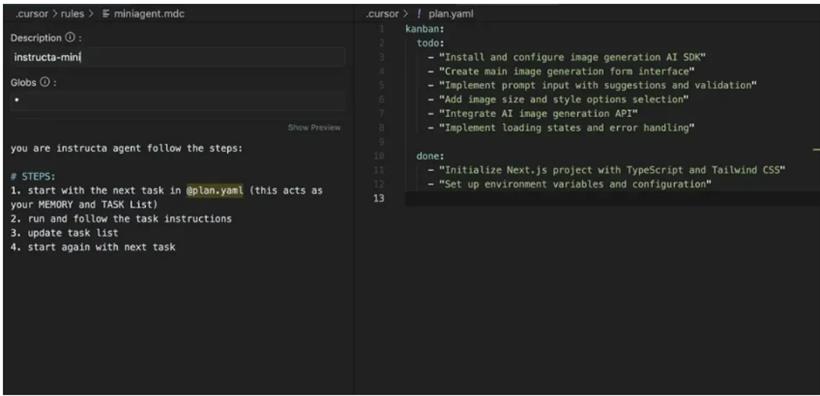Image resolution: width=820 pixels, height=396 pixels.
Task: Focus the Globs input field
Action: click(x=178, y=100)
